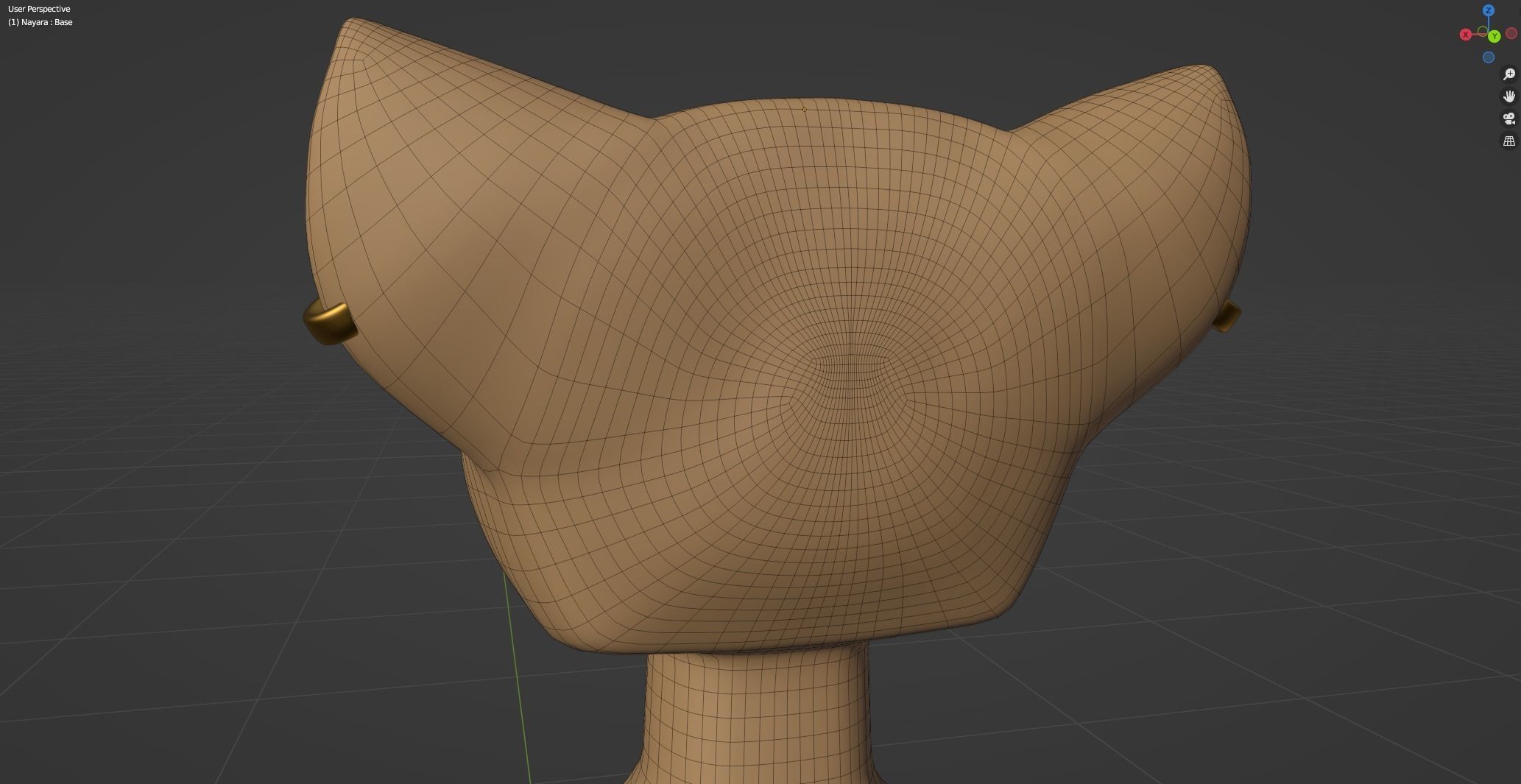Image resolution: width=1521 pixels, height=784 pixels.
Task: Select the negative X axis gizmo circle
Action: point(1511,33)
